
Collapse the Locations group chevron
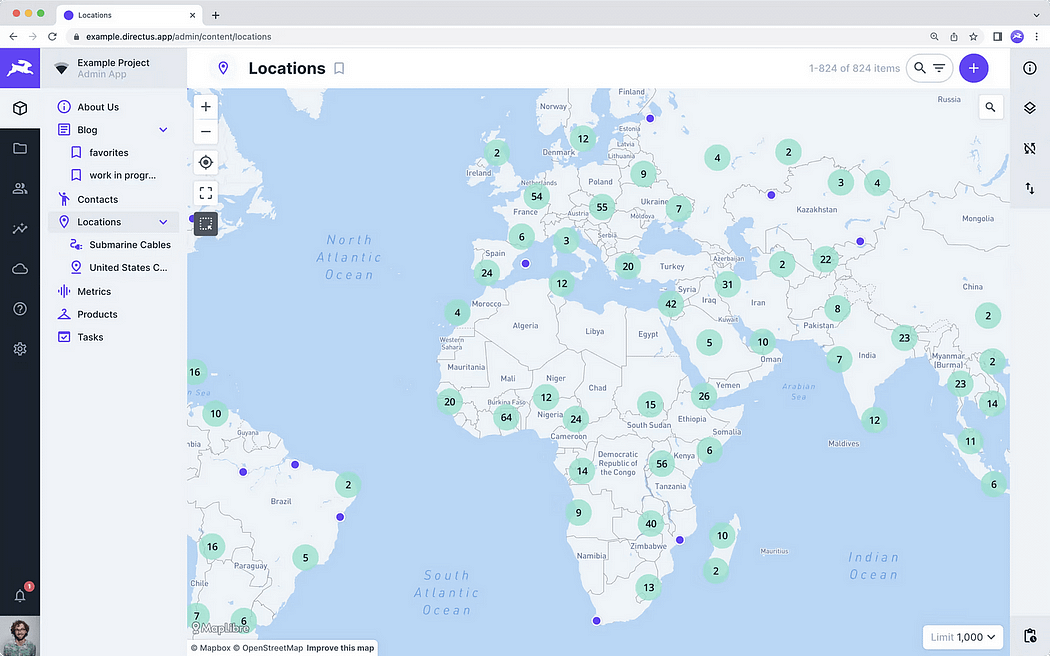(x=163, y=222)
